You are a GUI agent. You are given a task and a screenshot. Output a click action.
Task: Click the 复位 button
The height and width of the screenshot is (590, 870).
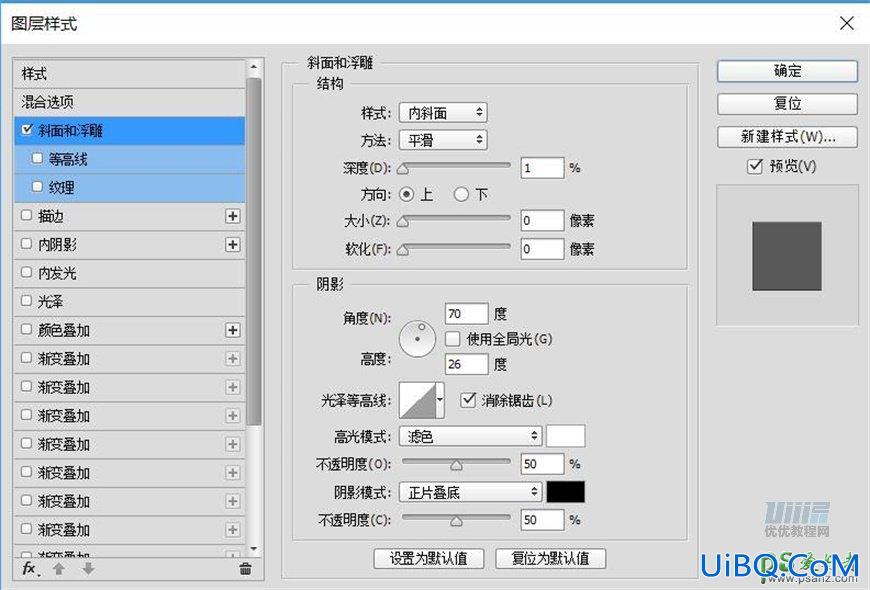click(x=787, y=104)
